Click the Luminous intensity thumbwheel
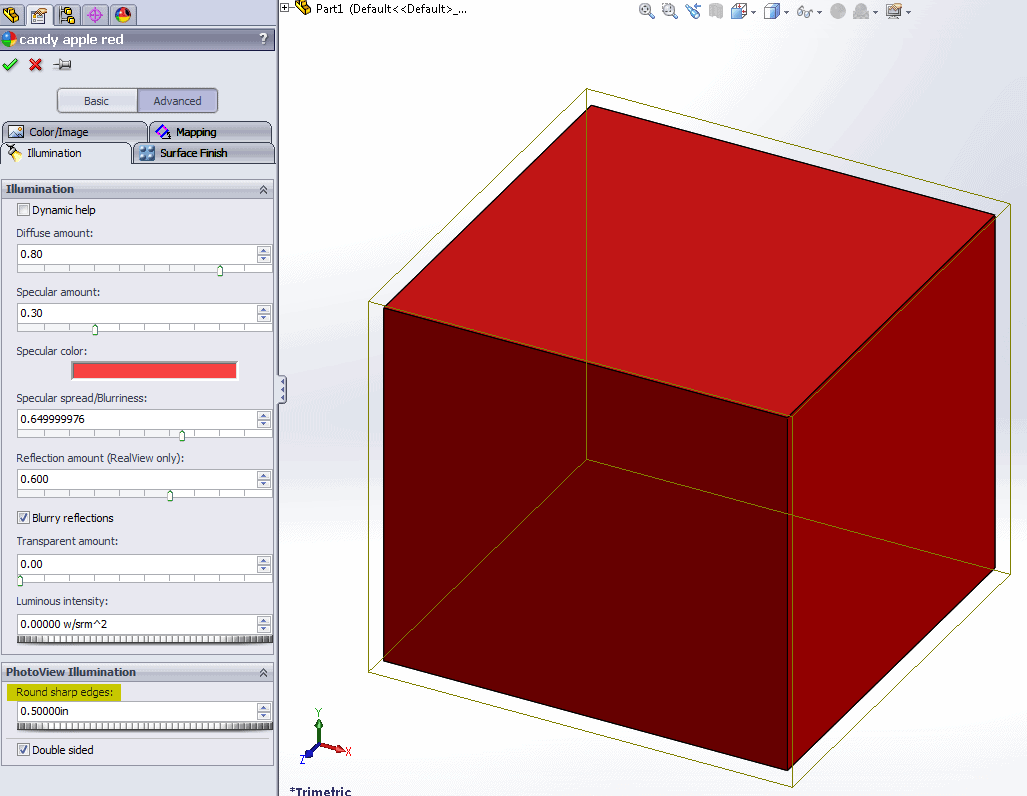Viewport: 1027px width, 796px height. (x=145, y=639)
